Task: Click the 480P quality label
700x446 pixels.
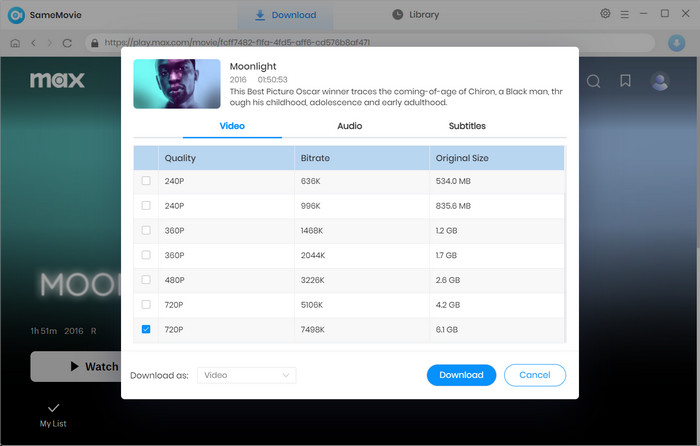Action: [x=175, y=280]
